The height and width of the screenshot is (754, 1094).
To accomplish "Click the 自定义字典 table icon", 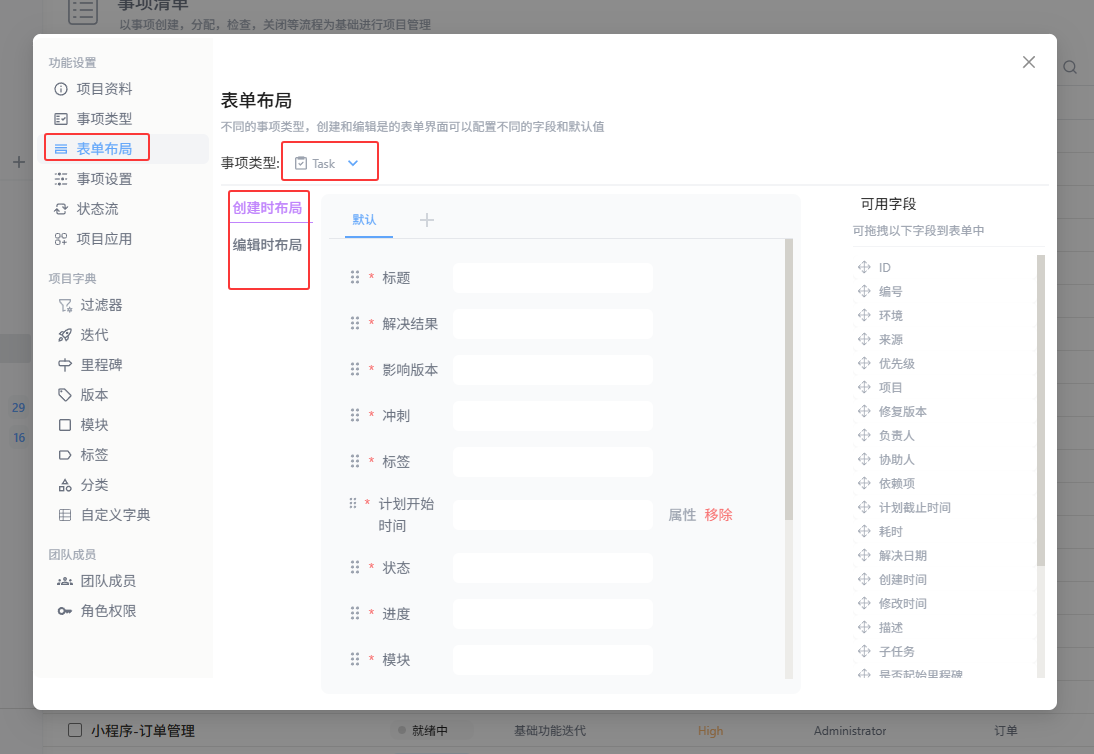I will (x=65, y=515).
